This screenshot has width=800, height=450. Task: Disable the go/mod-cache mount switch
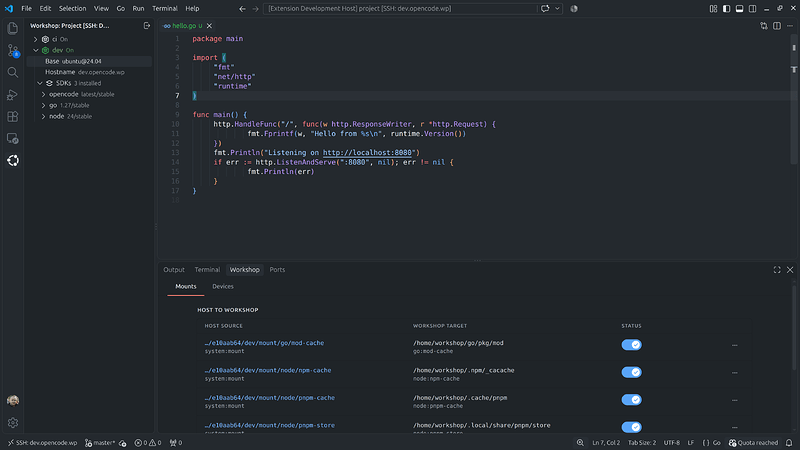[631, 345]
